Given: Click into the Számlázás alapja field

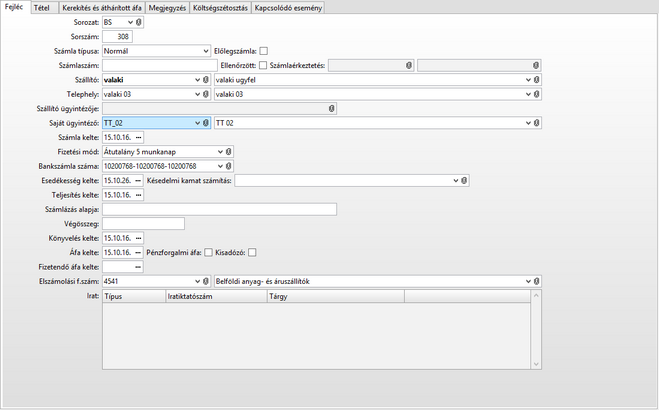Looking at the screenshot, I should (219, 209).
